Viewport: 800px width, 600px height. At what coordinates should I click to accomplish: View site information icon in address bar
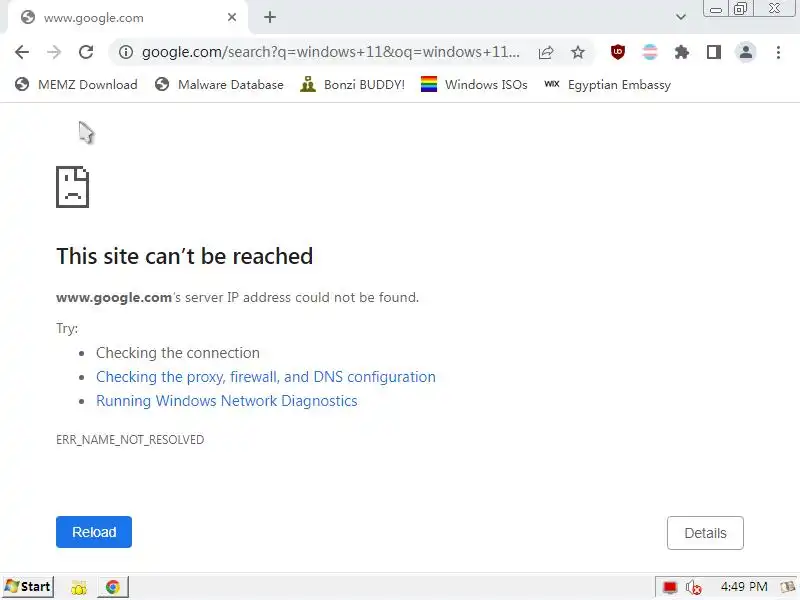pyautogui.click(x=126, y=52)
